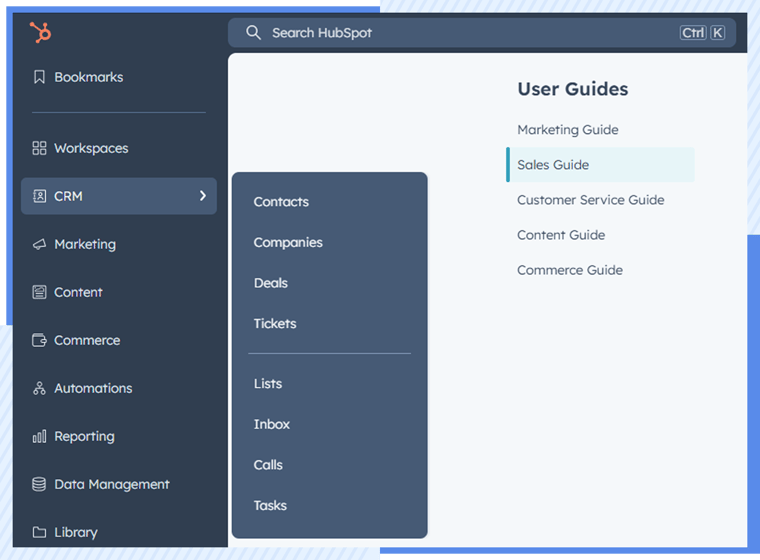Click the K key hint badge
760x560 pixels.
click(718, 32)
